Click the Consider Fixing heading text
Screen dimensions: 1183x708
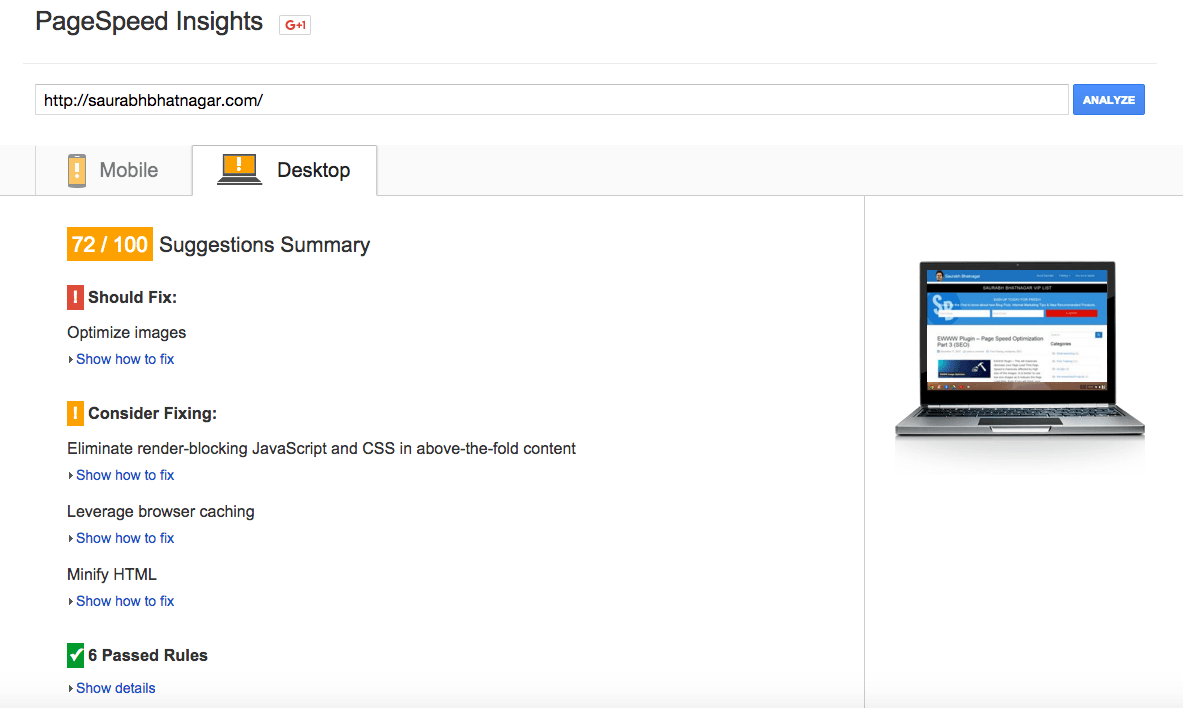point(152,414)
